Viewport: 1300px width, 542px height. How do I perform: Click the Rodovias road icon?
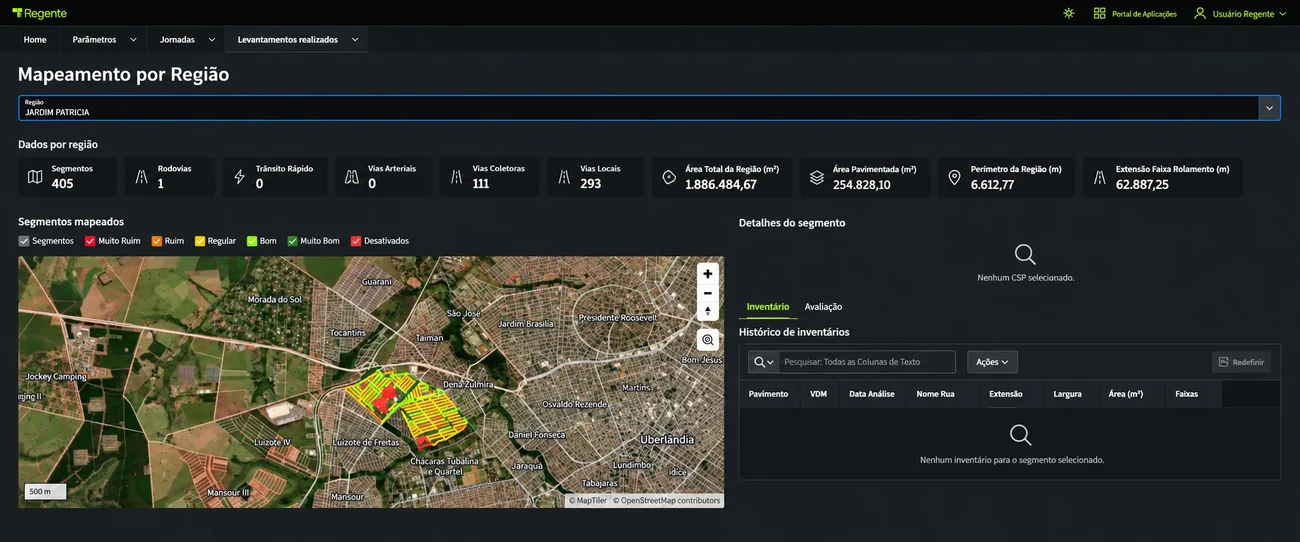(141, 177)
